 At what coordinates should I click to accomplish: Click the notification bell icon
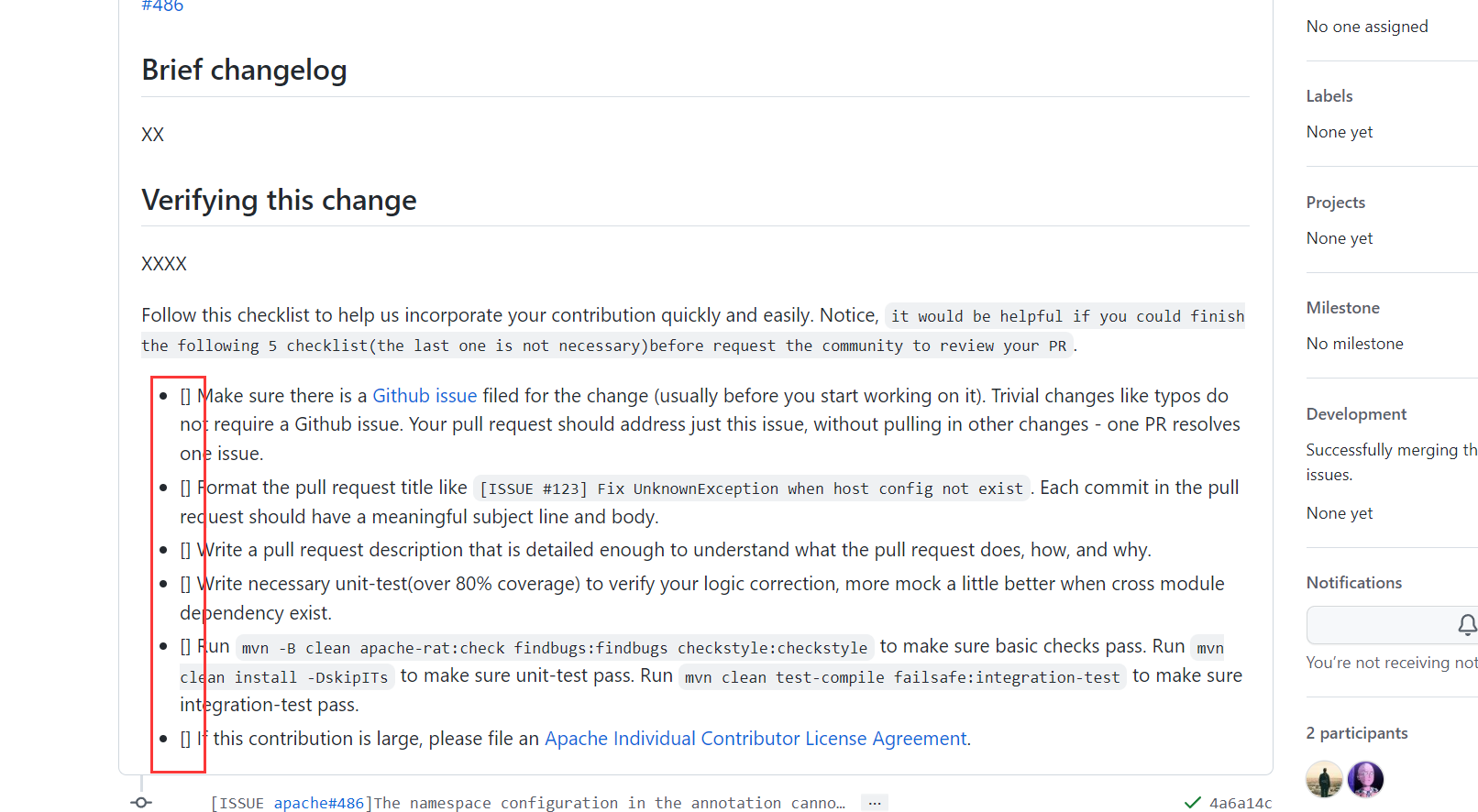[x=1467, y=625]
